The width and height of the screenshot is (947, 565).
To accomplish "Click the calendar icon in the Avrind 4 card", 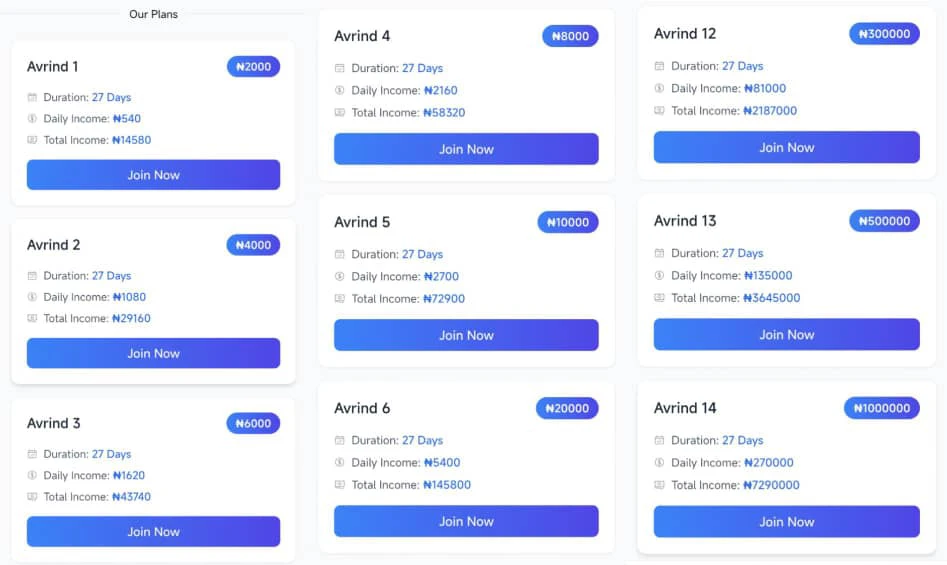I will (x=339, y=68).
